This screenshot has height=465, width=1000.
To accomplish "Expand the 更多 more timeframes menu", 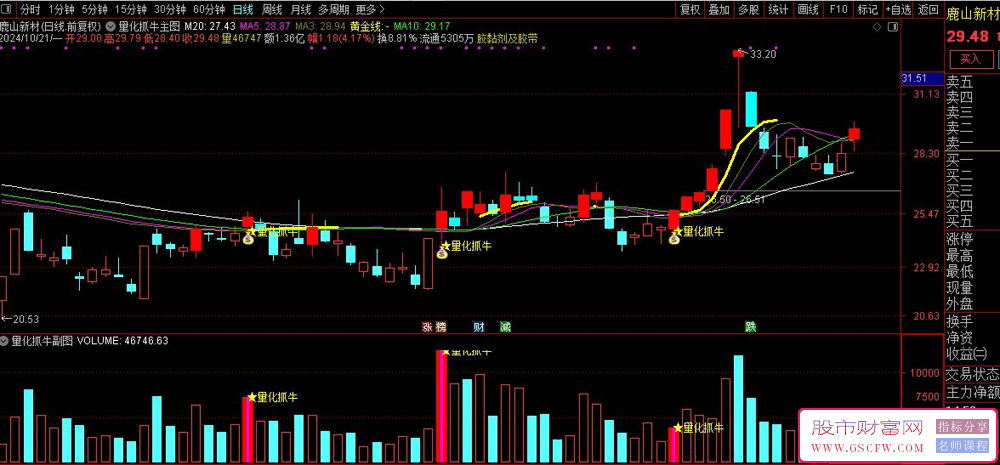I will pos(371,10).
